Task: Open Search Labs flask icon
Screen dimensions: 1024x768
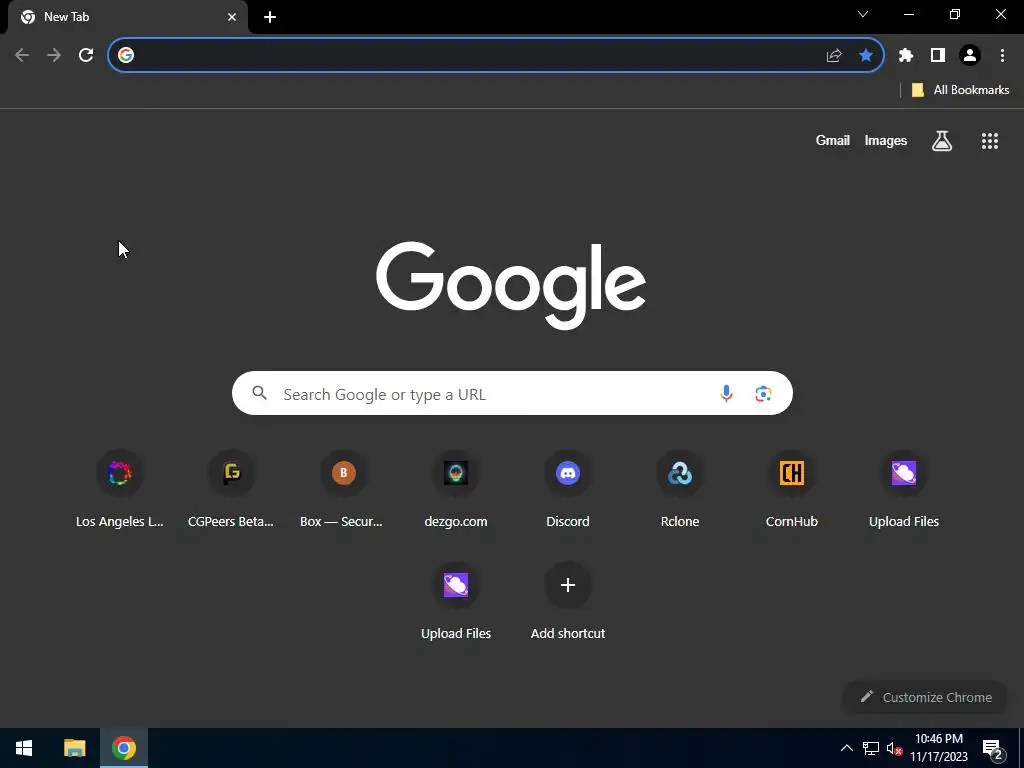Action: 942,140
